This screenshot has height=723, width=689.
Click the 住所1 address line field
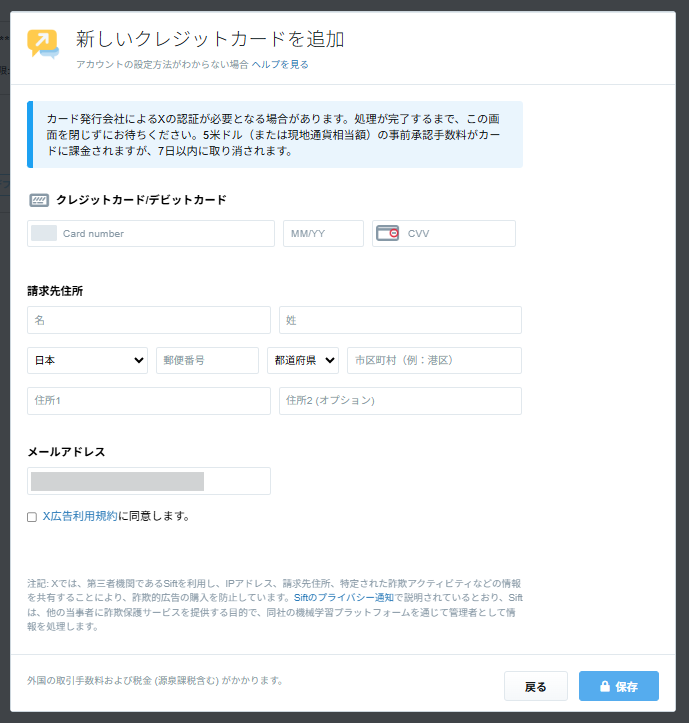tap(148, 400)
